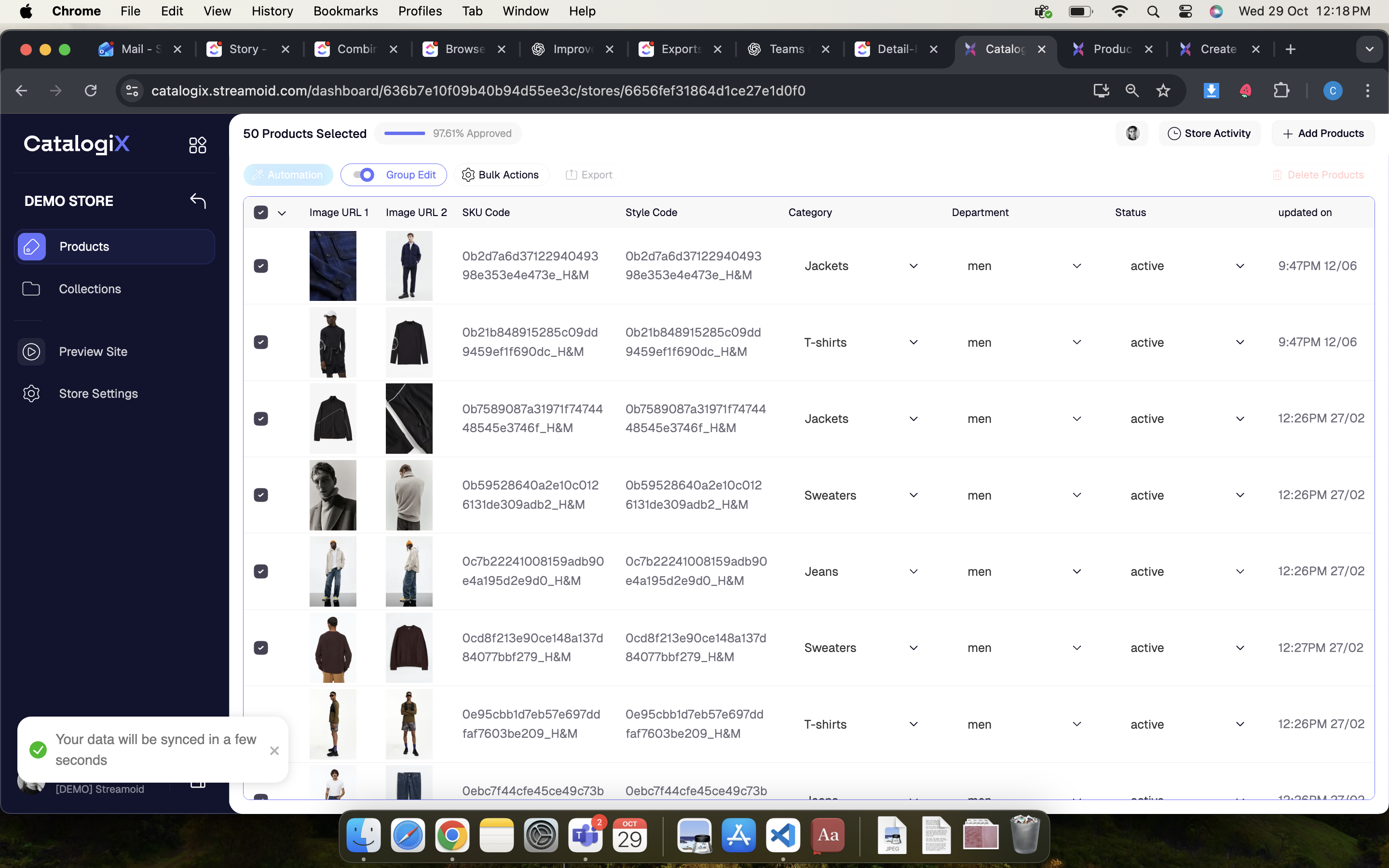Uncheck the first Jackets product row
Screen dimensions: 1389x868
pyautogui.click(x=260, y=266)
